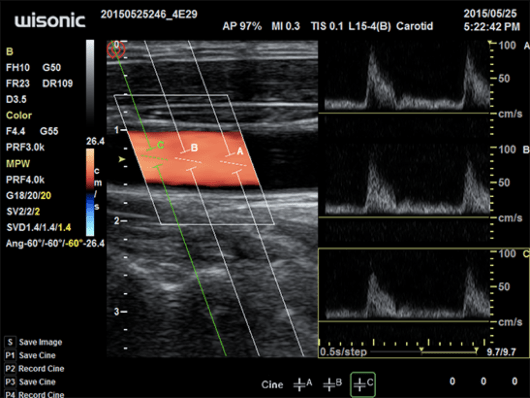Select sample gate A cine icon
The image size is (530, 398).
[303, 384]
